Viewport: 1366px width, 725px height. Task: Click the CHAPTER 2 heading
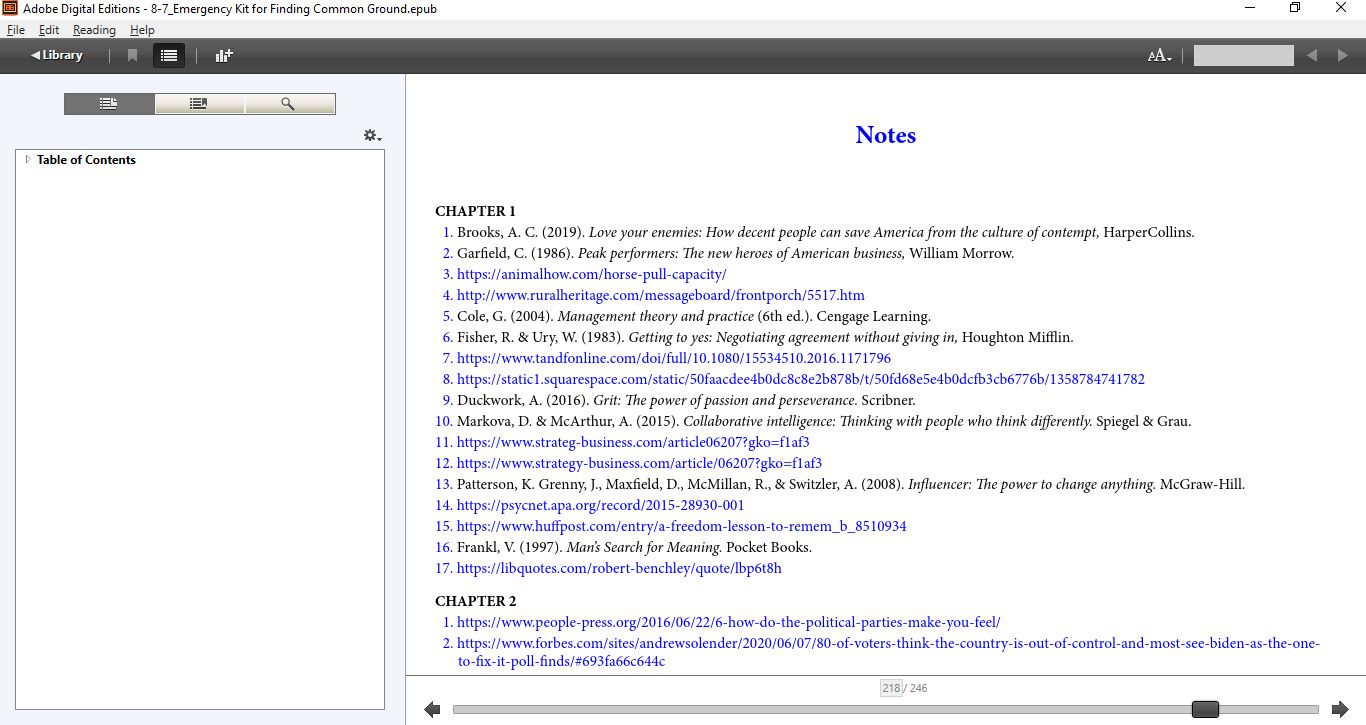(476, 601)
